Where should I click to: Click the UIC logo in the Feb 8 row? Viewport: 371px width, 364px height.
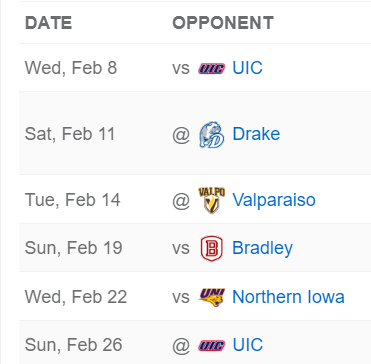click(212, 68)
